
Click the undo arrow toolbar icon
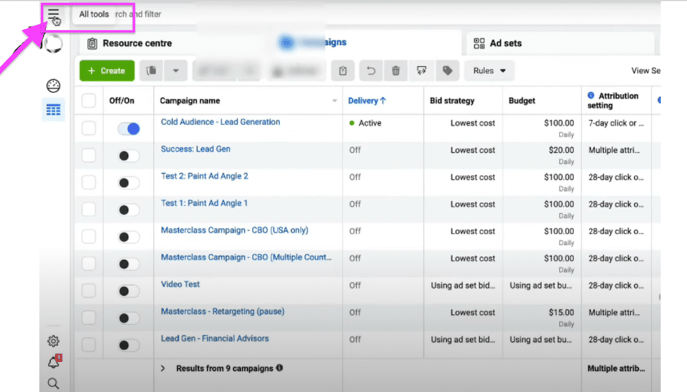(371, 71)
